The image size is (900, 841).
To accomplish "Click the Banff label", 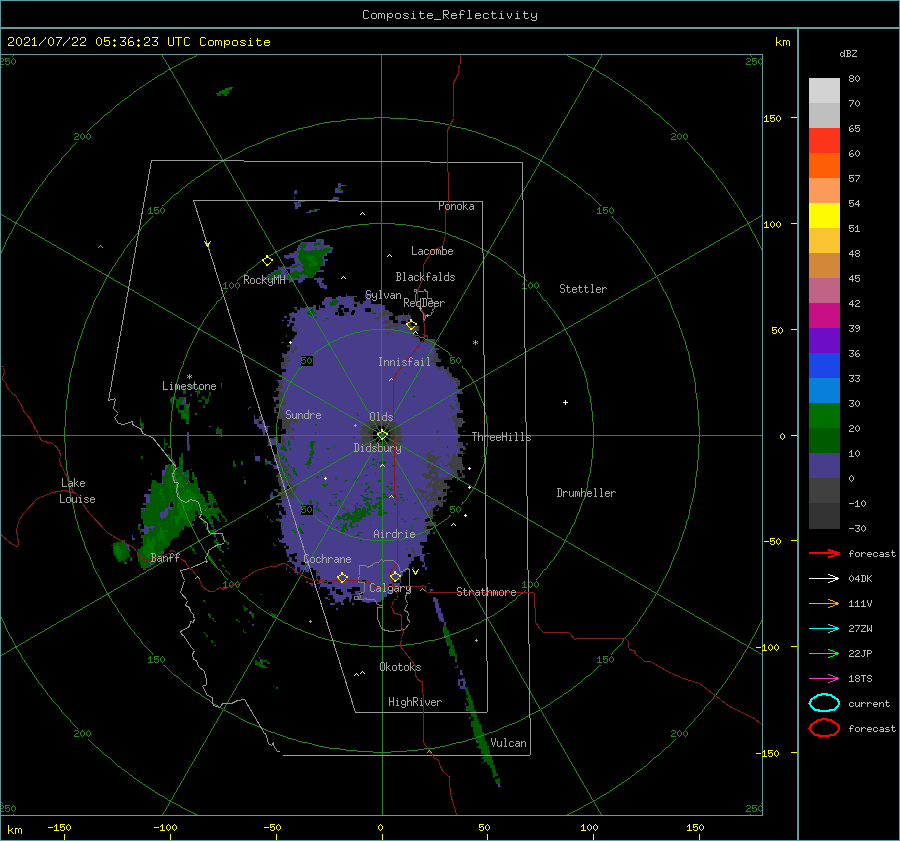I will click(165, 557).
